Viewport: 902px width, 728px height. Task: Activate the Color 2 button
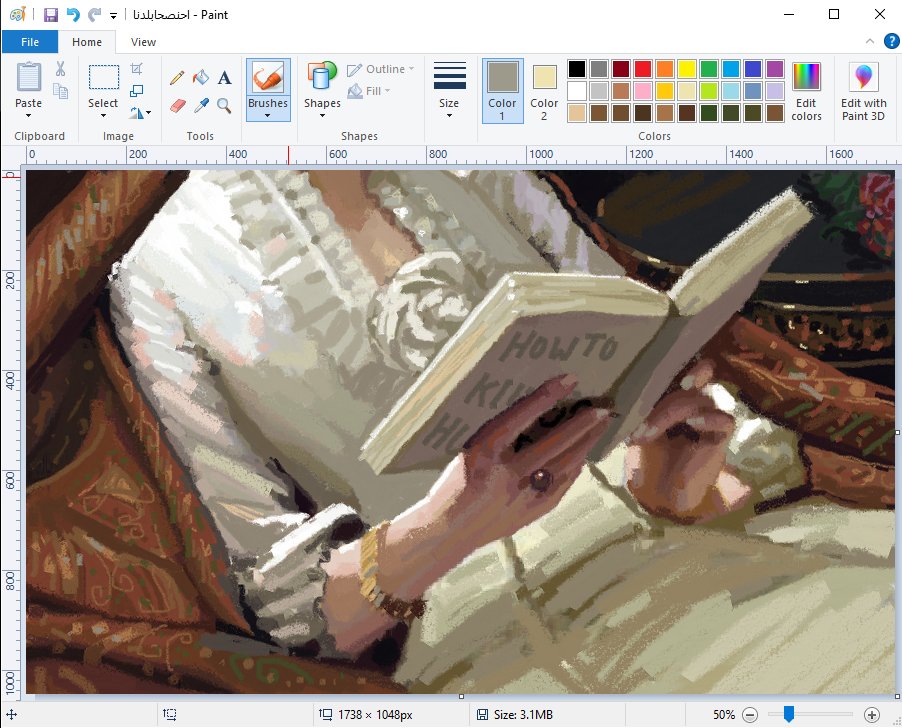pyautogui.click(x=544, y=91)
